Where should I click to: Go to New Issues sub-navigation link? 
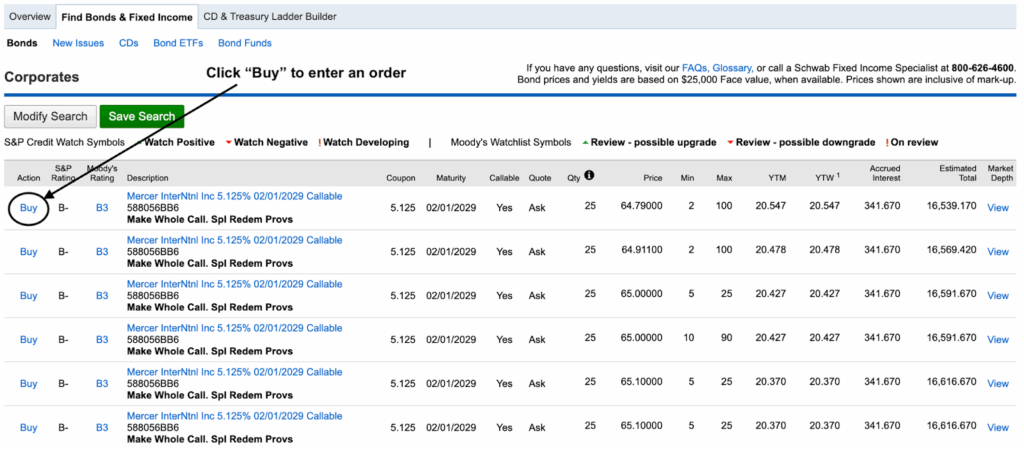78,43
